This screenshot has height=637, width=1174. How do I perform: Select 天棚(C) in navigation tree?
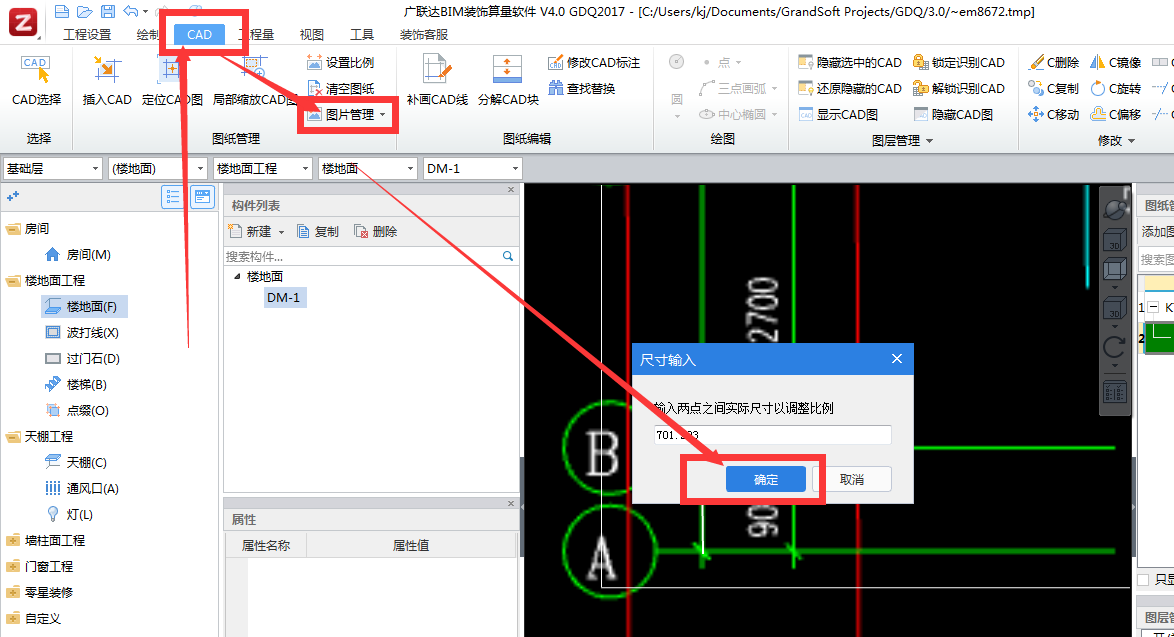76,463
